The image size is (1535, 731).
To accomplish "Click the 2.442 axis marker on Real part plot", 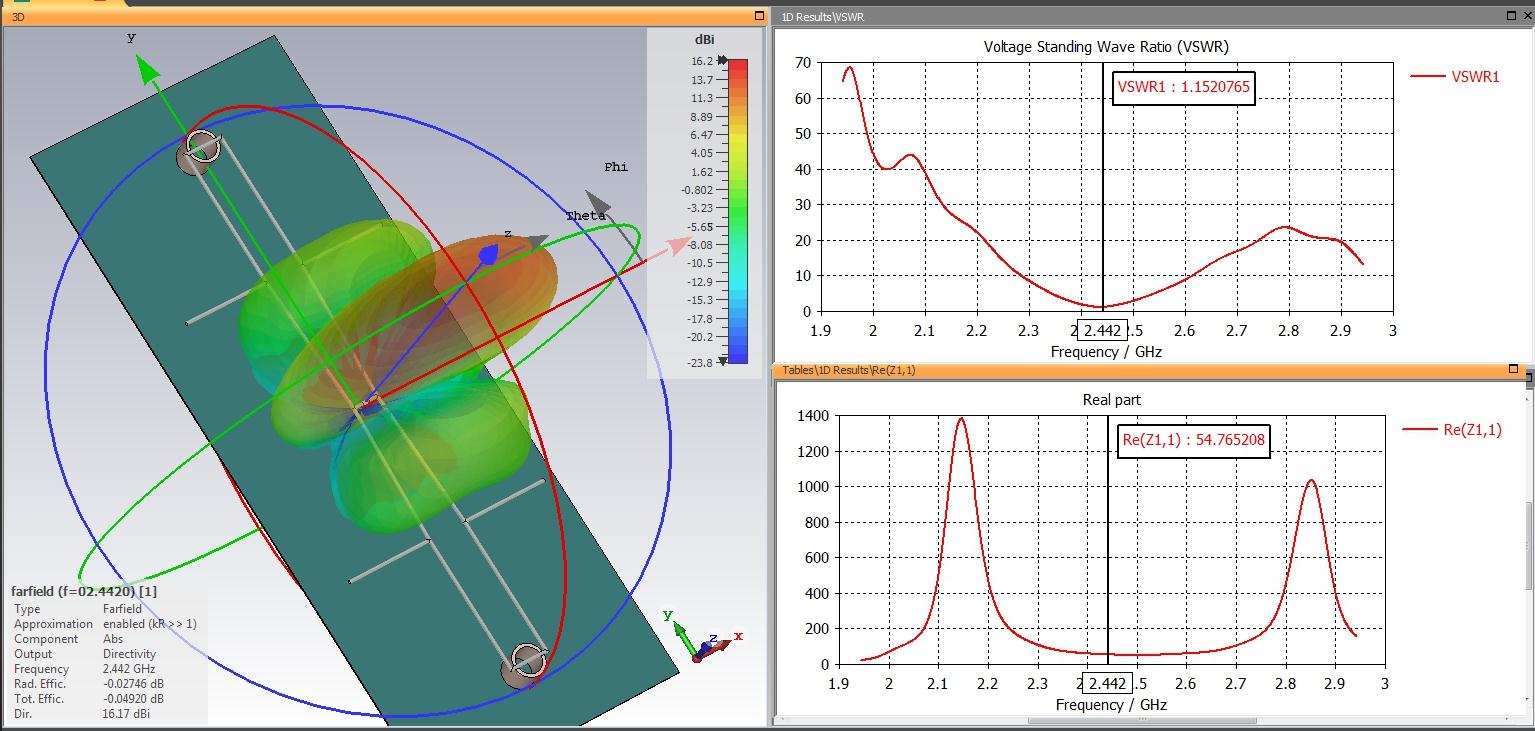I will pyautogui.click(x=1106, y=684).
